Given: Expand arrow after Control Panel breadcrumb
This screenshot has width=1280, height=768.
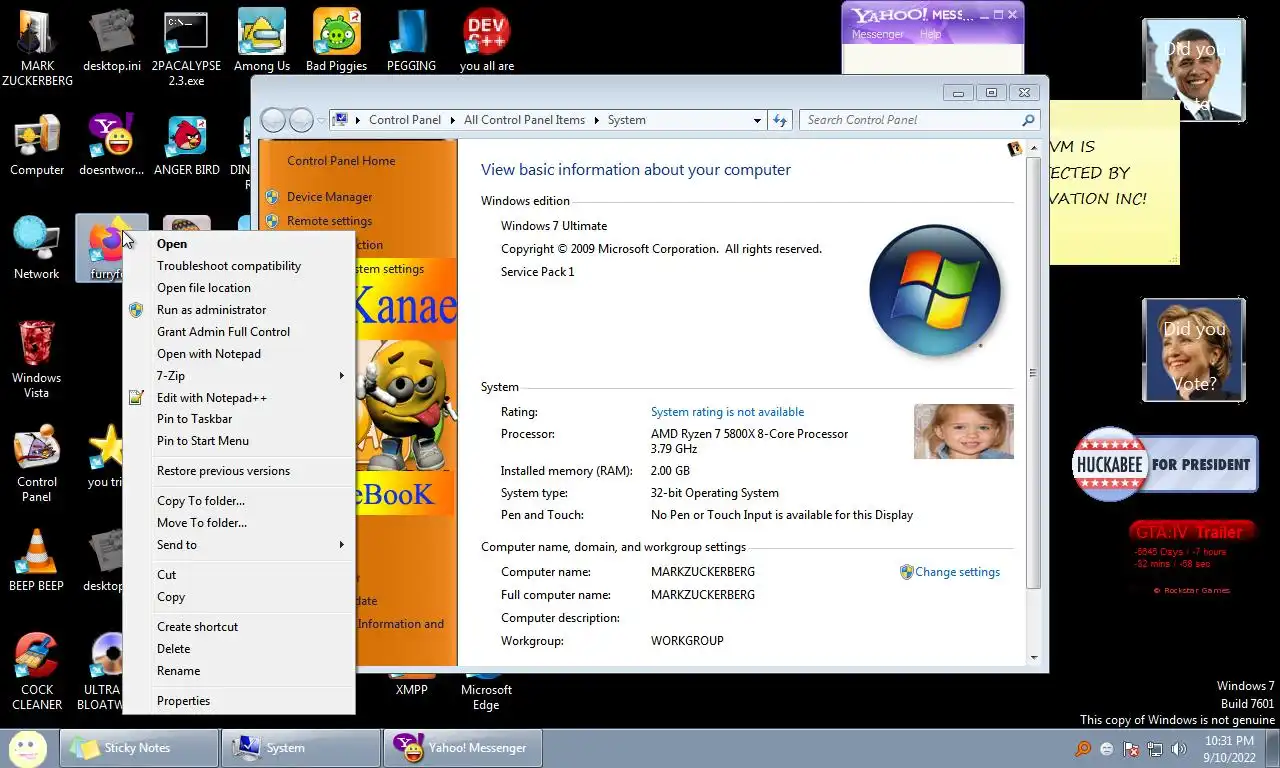Looking at the screenshot, I should coord(453,120).
